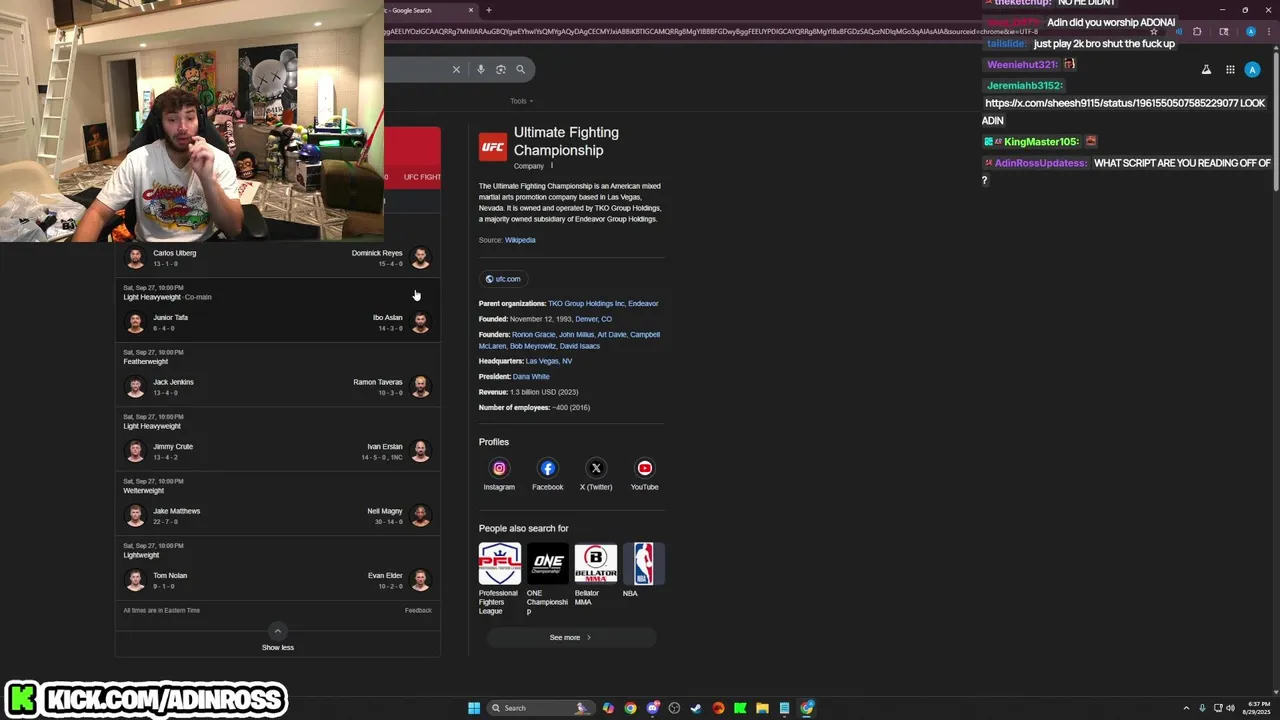Visit ufc.com website link
This screenshot has width=1280, height=720.
coord(503,279)
